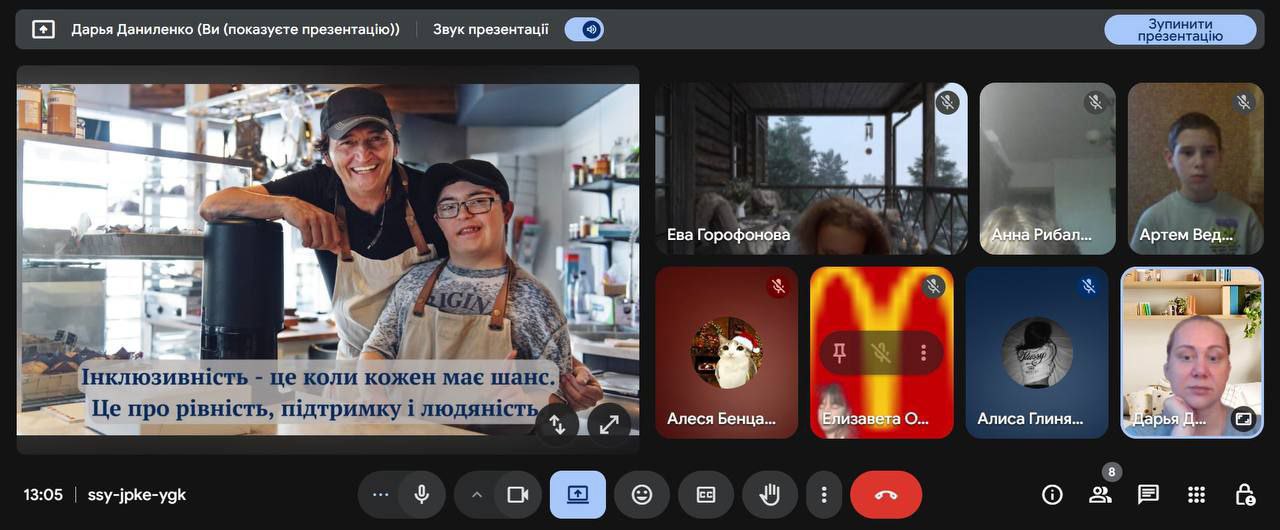Click the 'Зупинити презентацію' button
The image size is (1280, 530).
pyautogui.click(x=1180, y=30)
